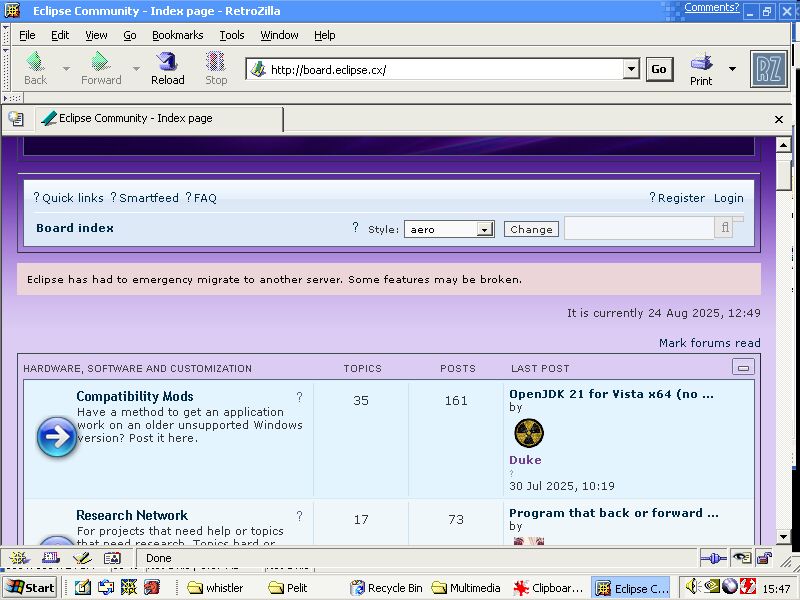Open the Research Network forum link
This screenshot has height=600, width=800.
132,515
